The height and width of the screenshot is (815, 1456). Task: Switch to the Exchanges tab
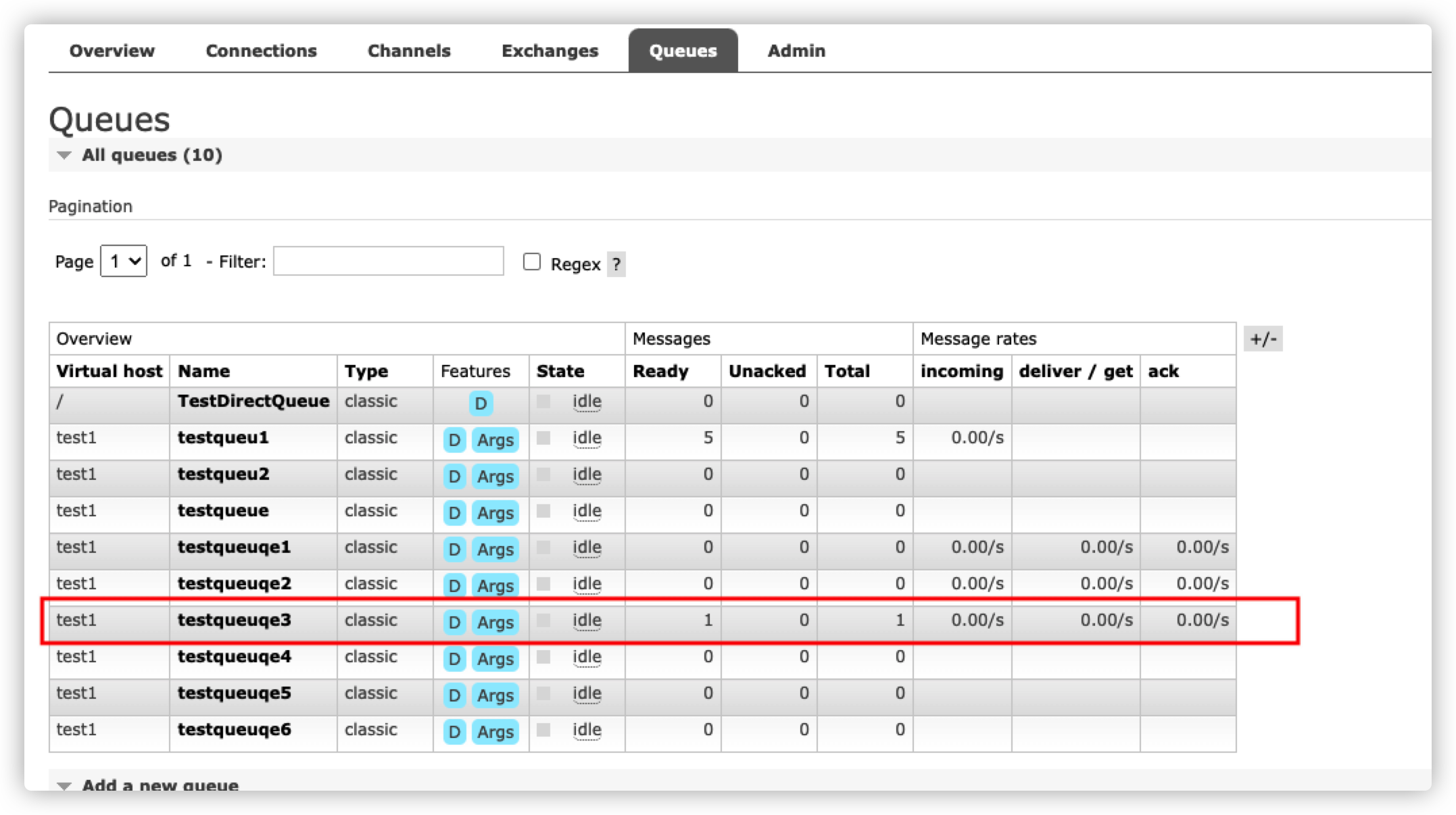[x=550, y=51]
